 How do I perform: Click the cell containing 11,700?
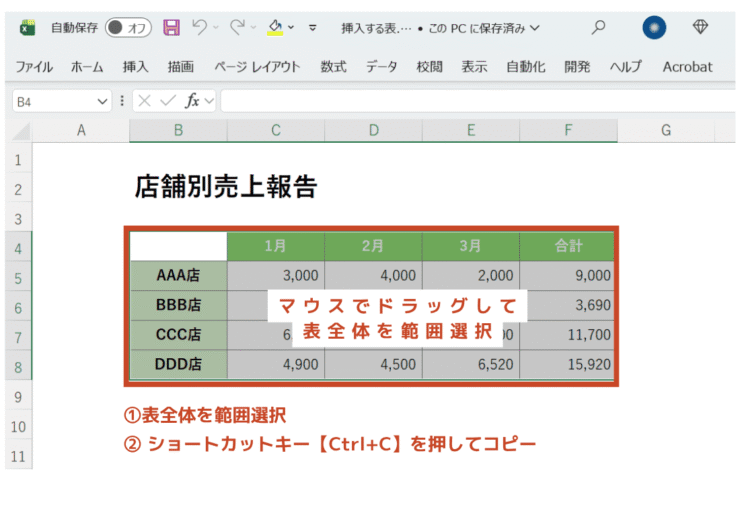click(x=568, y=335)
